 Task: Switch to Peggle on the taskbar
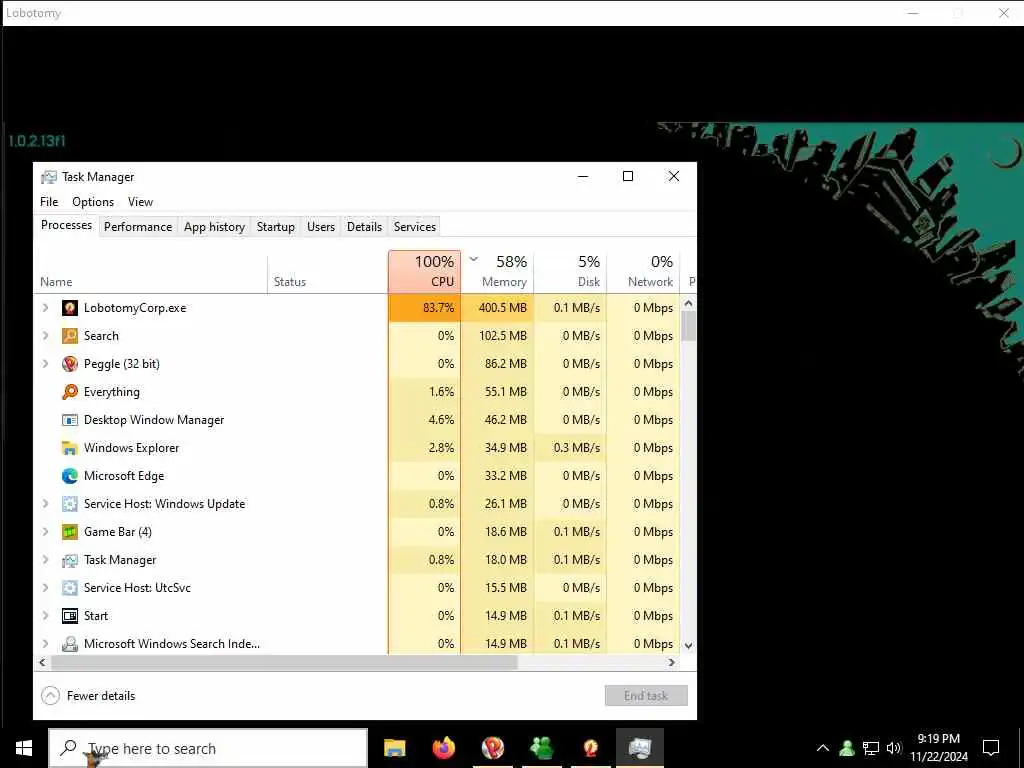pyautogui.click(x=492, y=748)
